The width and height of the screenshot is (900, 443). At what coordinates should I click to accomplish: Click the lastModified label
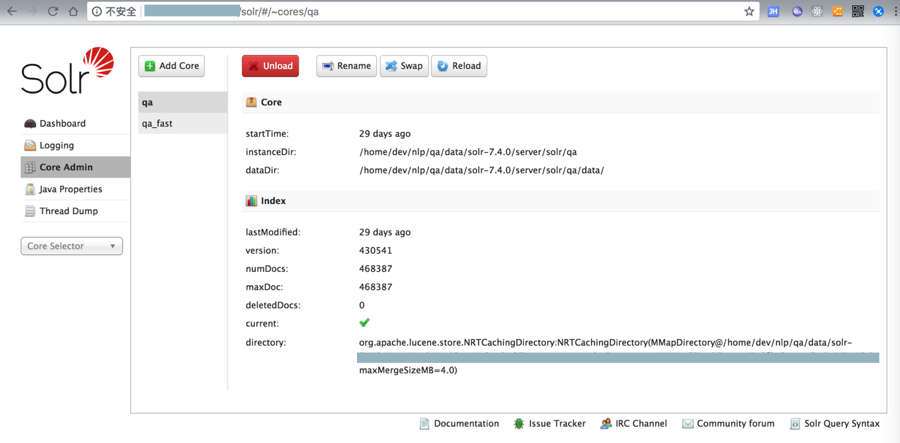coord(273,232)
